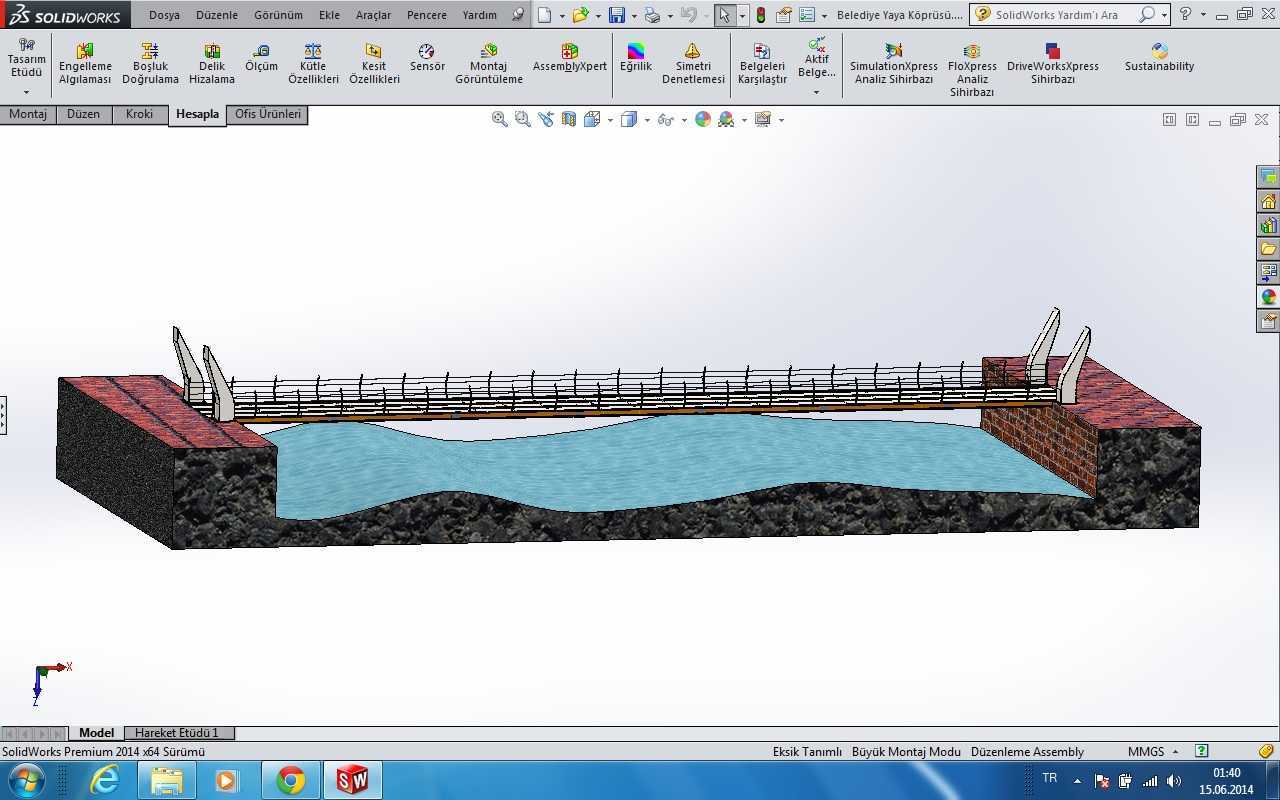Toggle the pushpin to keep menu visible
This screenshot has width=1280, height=800.
517,15
